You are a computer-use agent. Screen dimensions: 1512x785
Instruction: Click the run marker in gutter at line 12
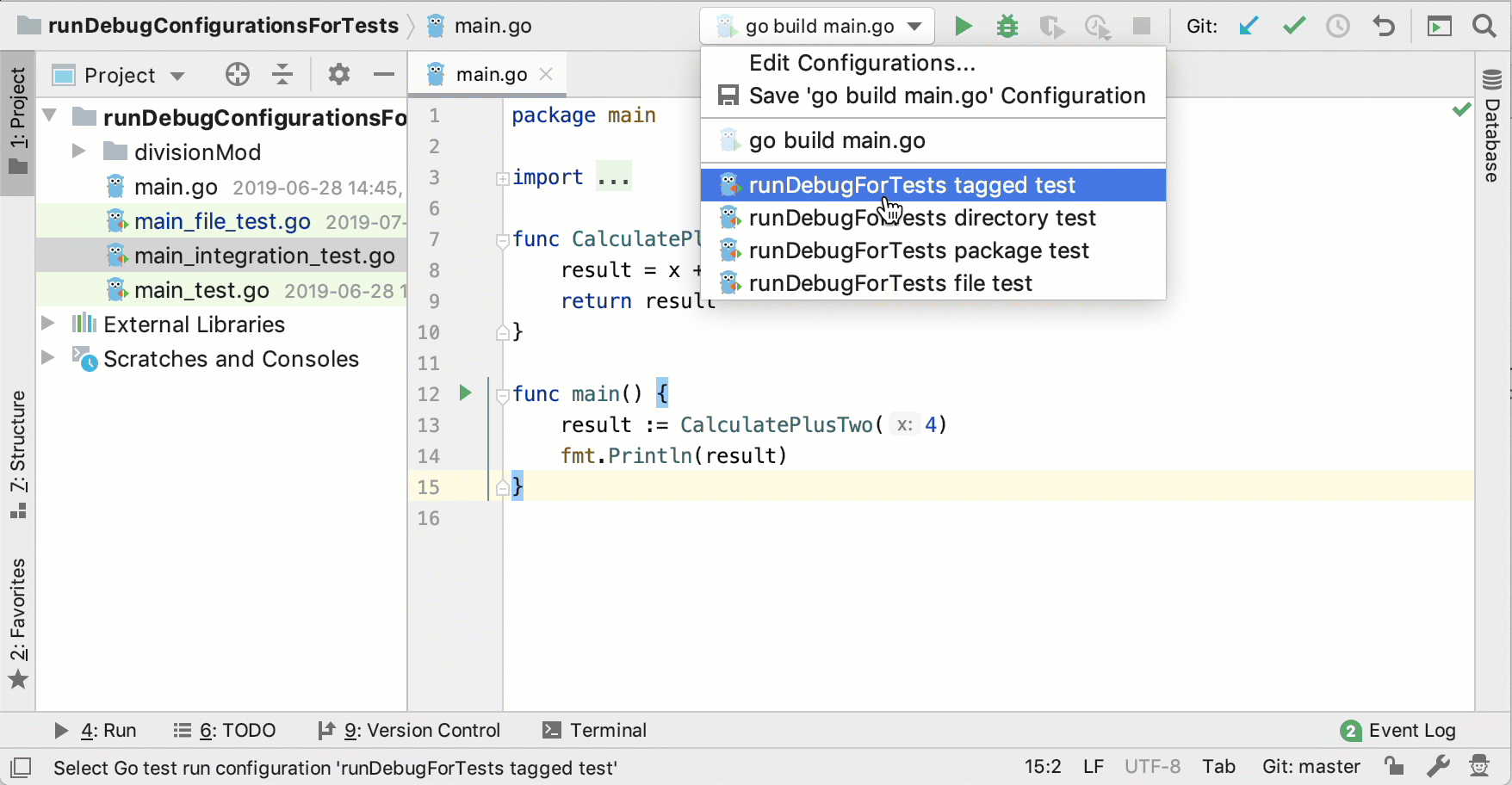(x=466, y=393)
